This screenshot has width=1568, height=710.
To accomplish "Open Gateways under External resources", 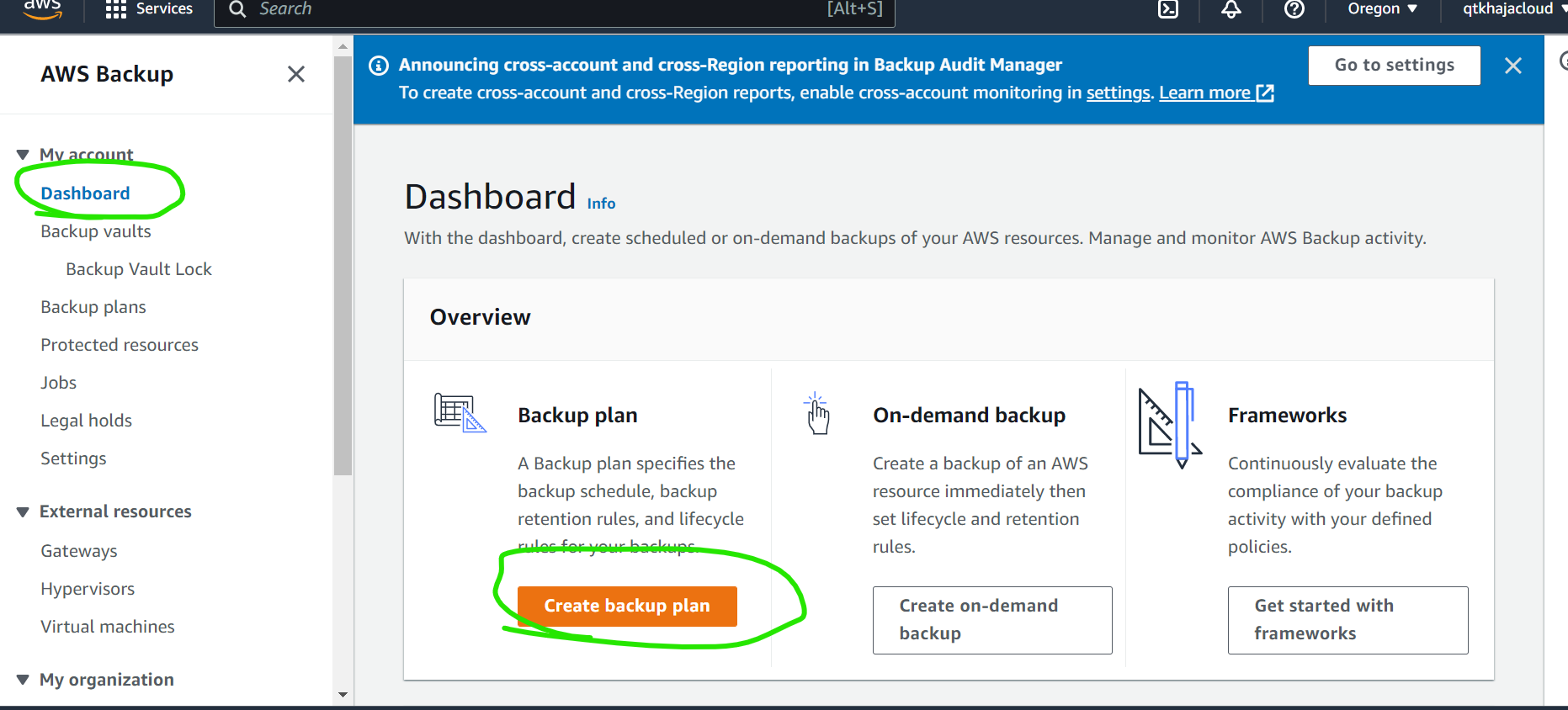I will (79, 551).
